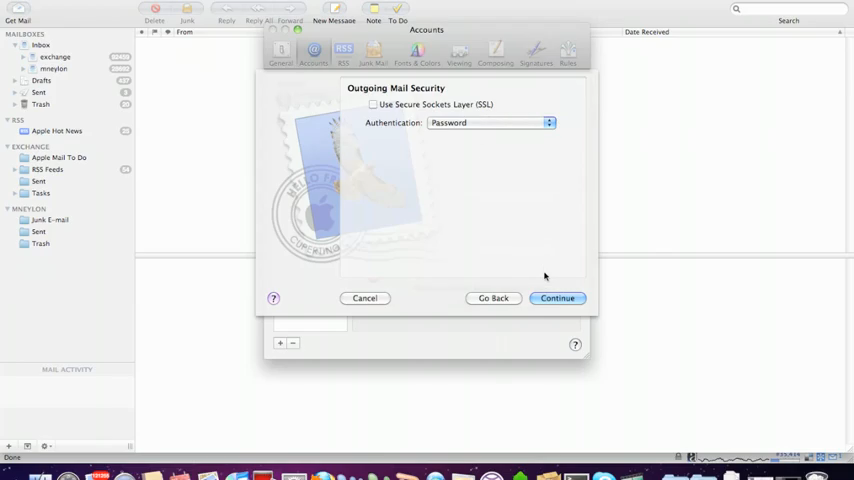The width and height of the screenshot is (854, 480).
Task: Open the Authentication Password dropdown
Action: [x=491, y=123]
